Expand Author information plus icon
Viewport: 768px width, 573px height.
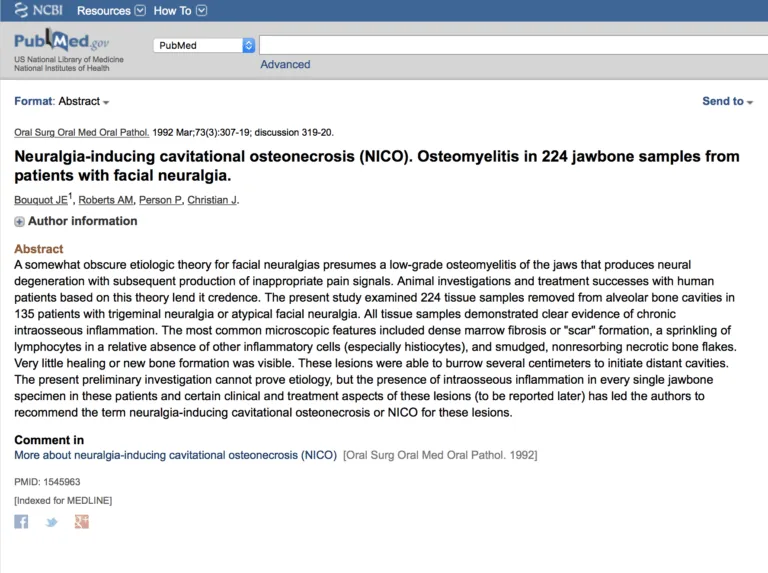[x=19, y=222]
